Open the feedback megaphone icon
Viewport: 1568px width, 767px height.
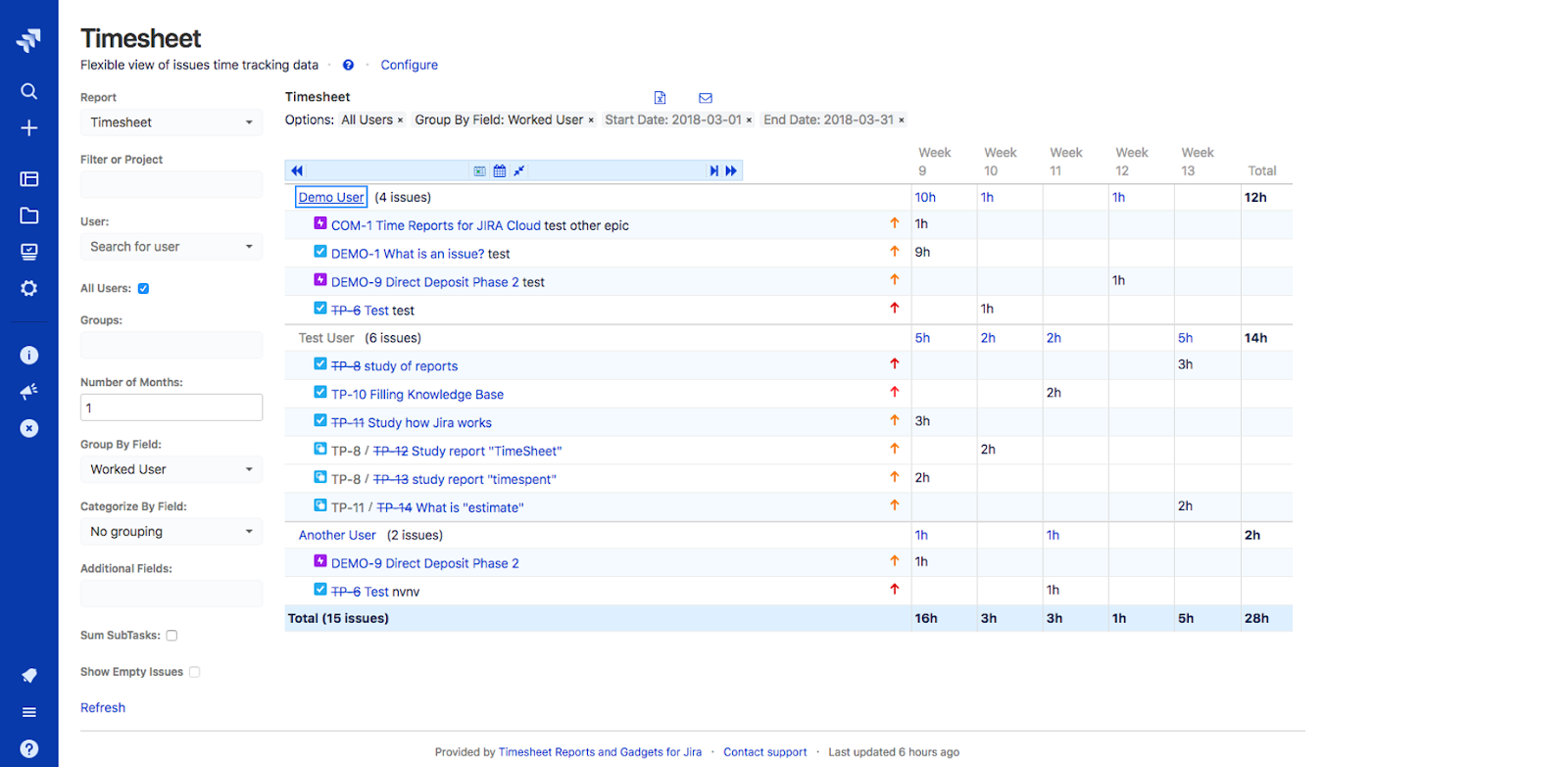pos(29,392)
